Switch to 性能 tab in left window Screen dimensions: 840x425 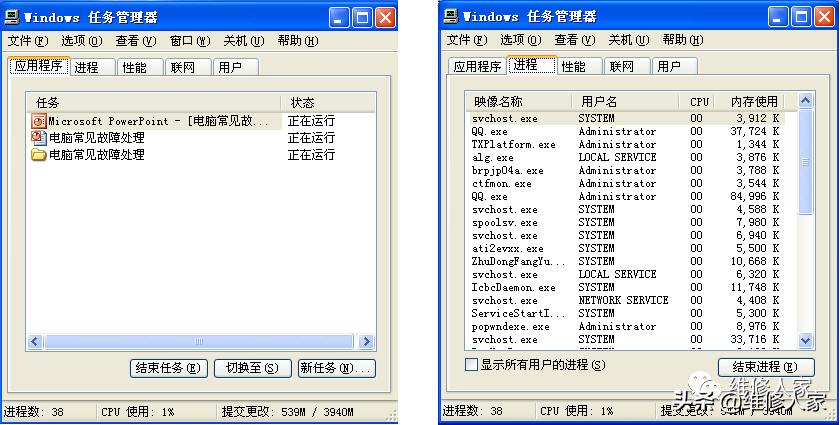pyautogui.click(x=140, y=68)
